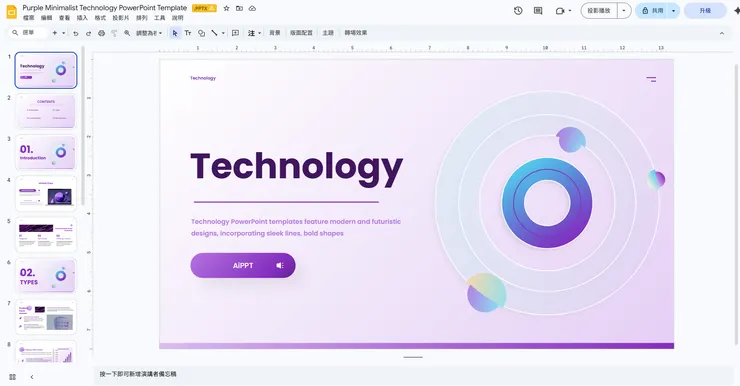Open the comments panel icon
The width and height of the screenshot is (740, 386).
point(538,10)
